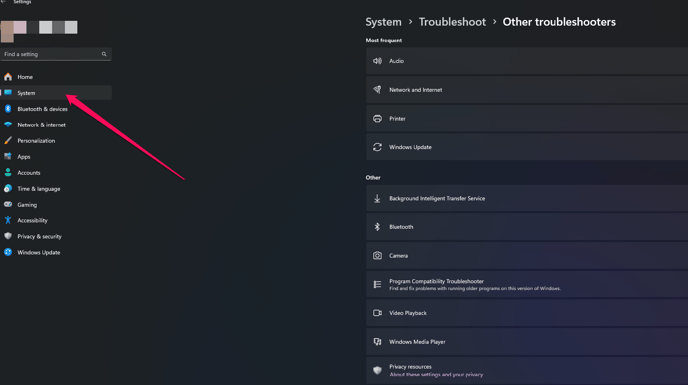Click the Personalization paintbrush icon

pos(8,140)
